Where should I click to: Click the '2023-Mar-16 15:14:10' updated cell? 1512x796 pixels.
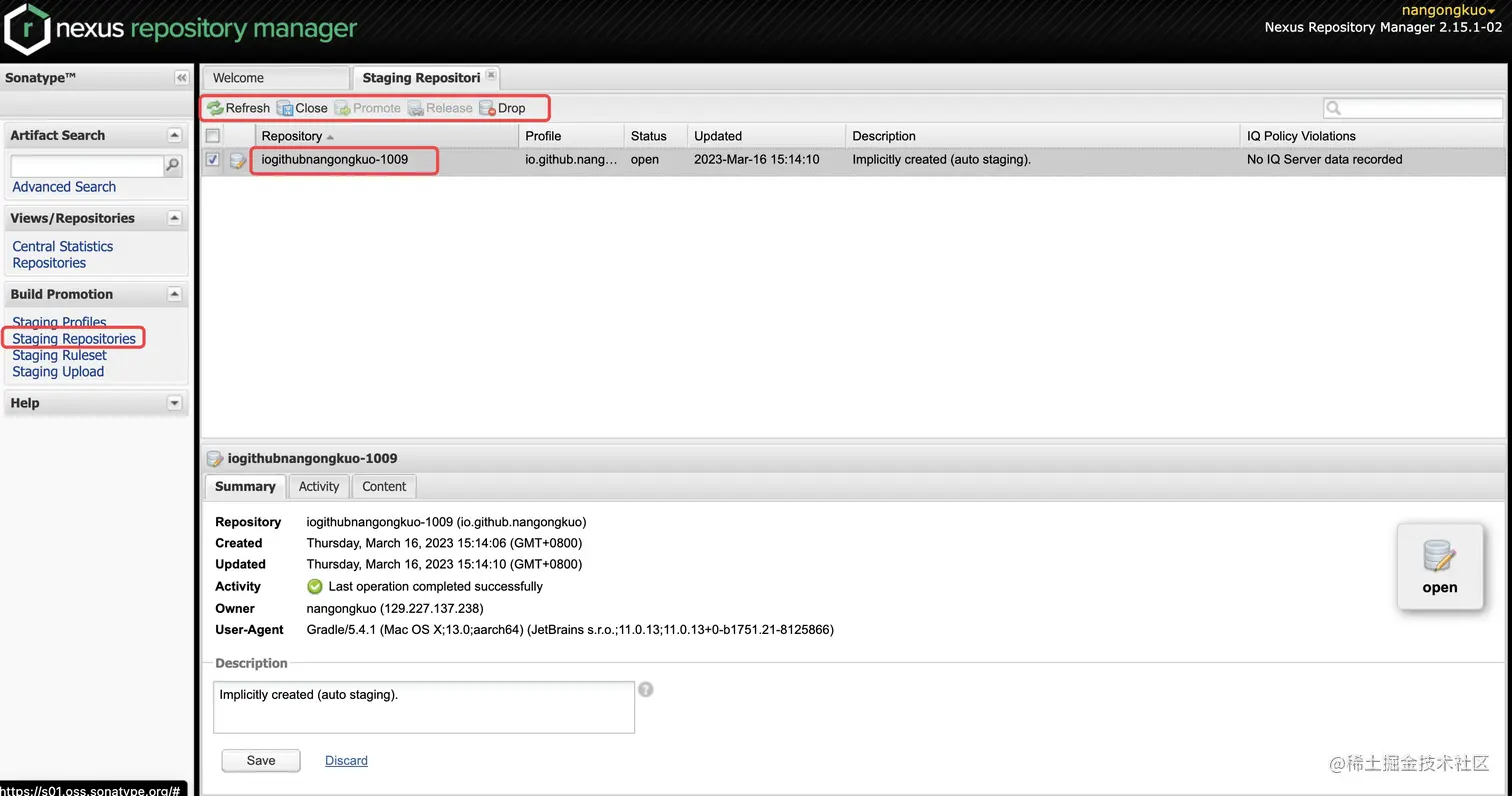click(x=757, y=159)
